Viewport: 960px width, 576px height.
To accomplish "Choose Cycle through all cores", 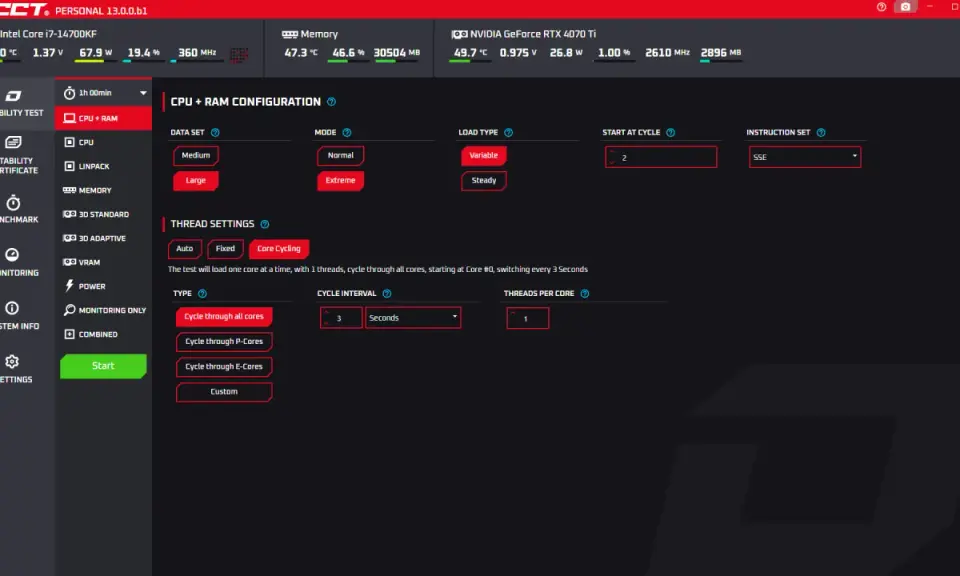I will [224, 316].
